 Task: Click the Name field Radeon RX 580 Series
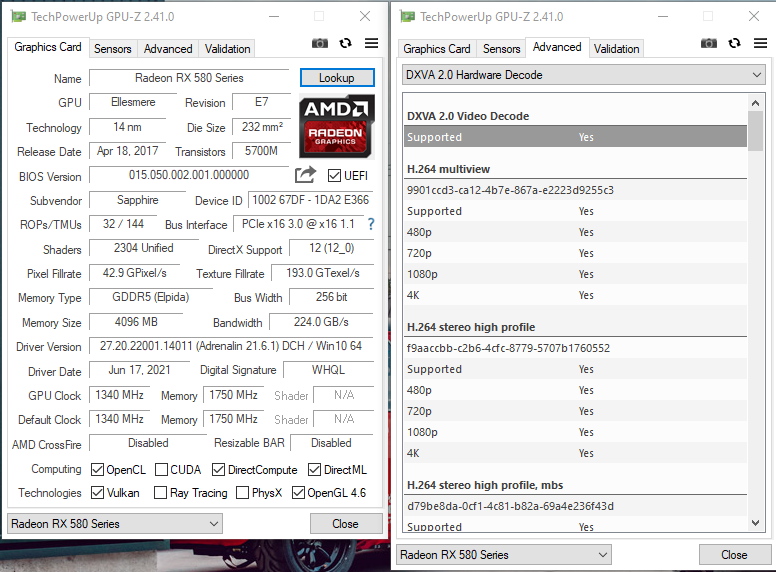click(189, 78)
